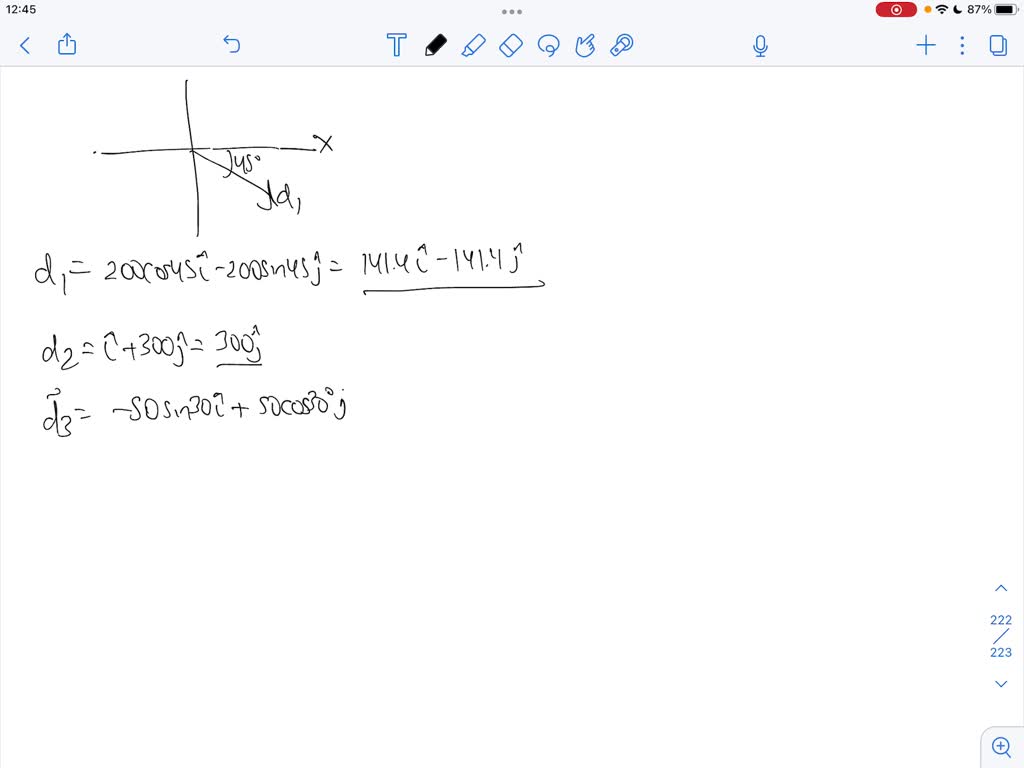The height and width of the screenshot is (768, 1024).
Task: Open the iPad multitasking menu
Action: 511,11
